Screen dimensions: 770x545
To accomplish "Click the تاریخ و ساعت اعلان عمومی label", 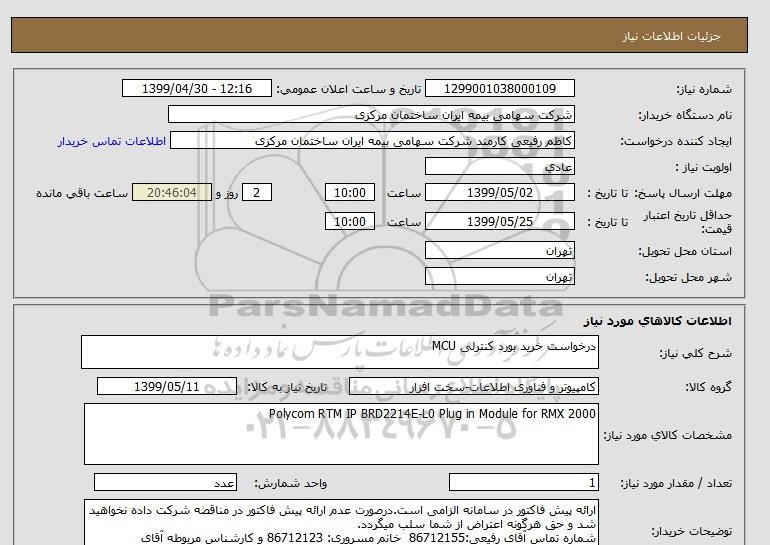I will tap(349, 89).
